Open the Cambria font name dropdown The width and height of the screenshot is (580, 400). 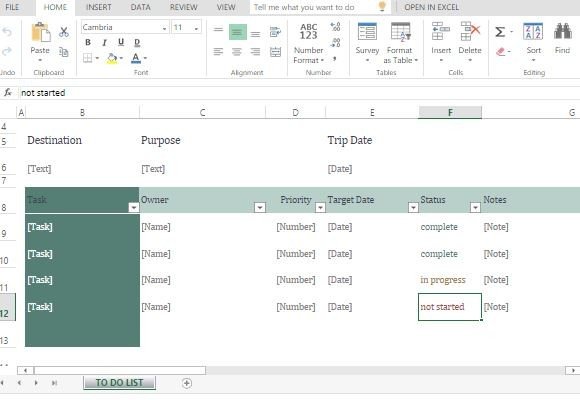[164, 28]
